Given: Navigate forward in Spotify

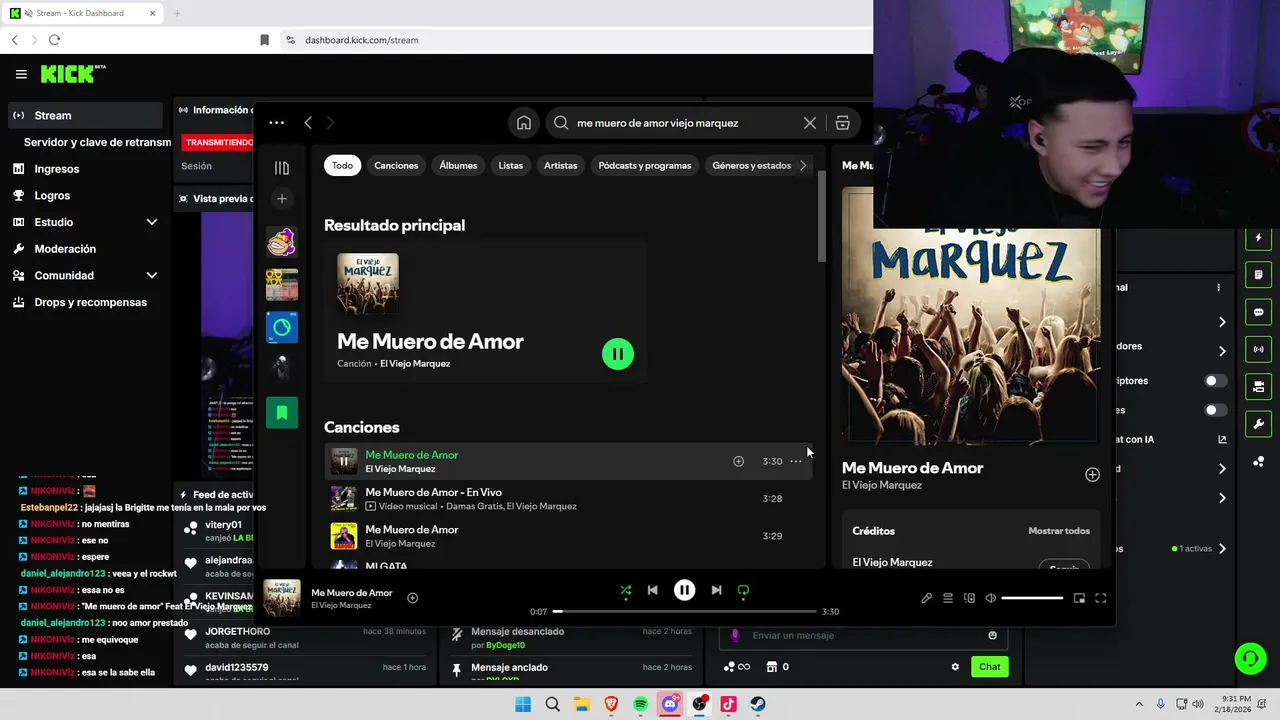Looking at the screenshot, I should pyautogui.click(x=330, y=123).
